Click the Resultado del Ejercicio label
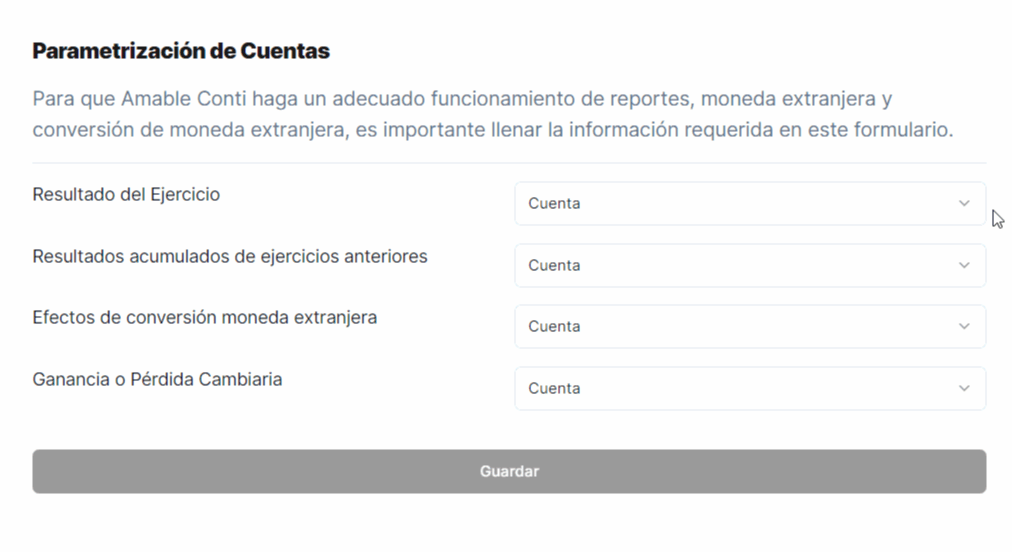1012x552 pixels. click(126, 194)
